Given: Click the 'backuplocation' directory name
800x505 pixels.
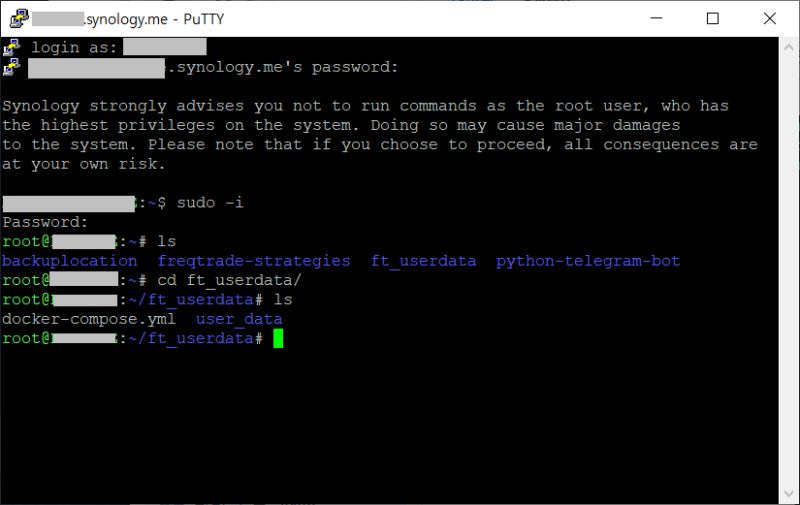Looking at the screenshot, I should tap(70, 261).
